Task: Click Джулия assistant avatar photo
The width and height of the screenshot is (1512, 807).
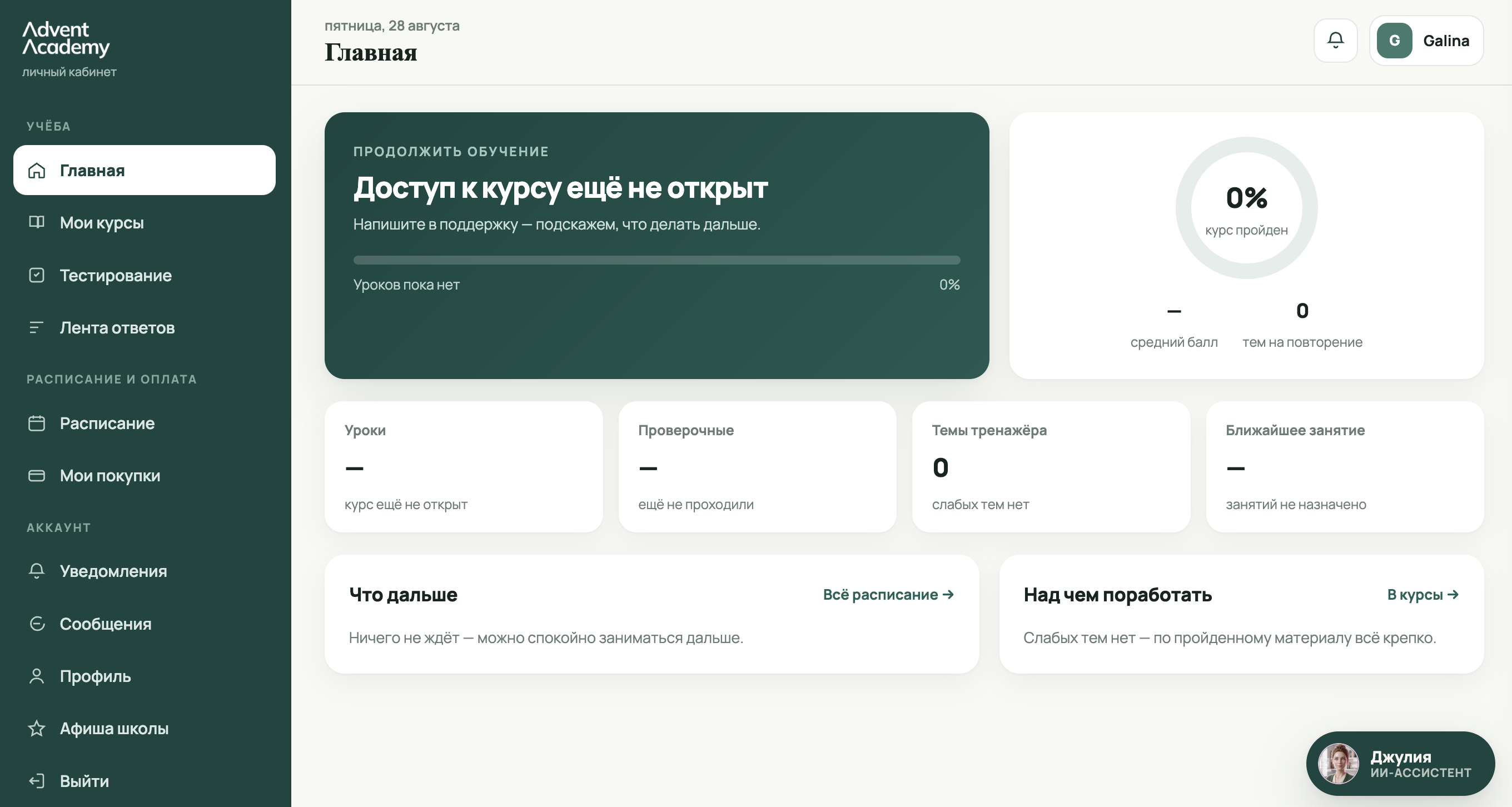Action: pos(1338,764)
